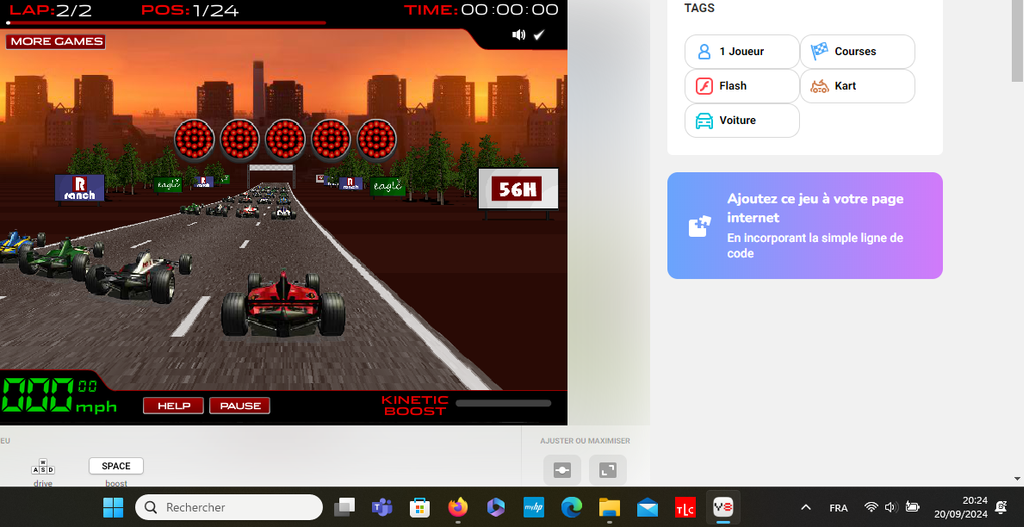Image resolution: width=1024 pixels, height=527 pixels.
Task: Open the MORE GAMES link
Action: tap(56, 41)
